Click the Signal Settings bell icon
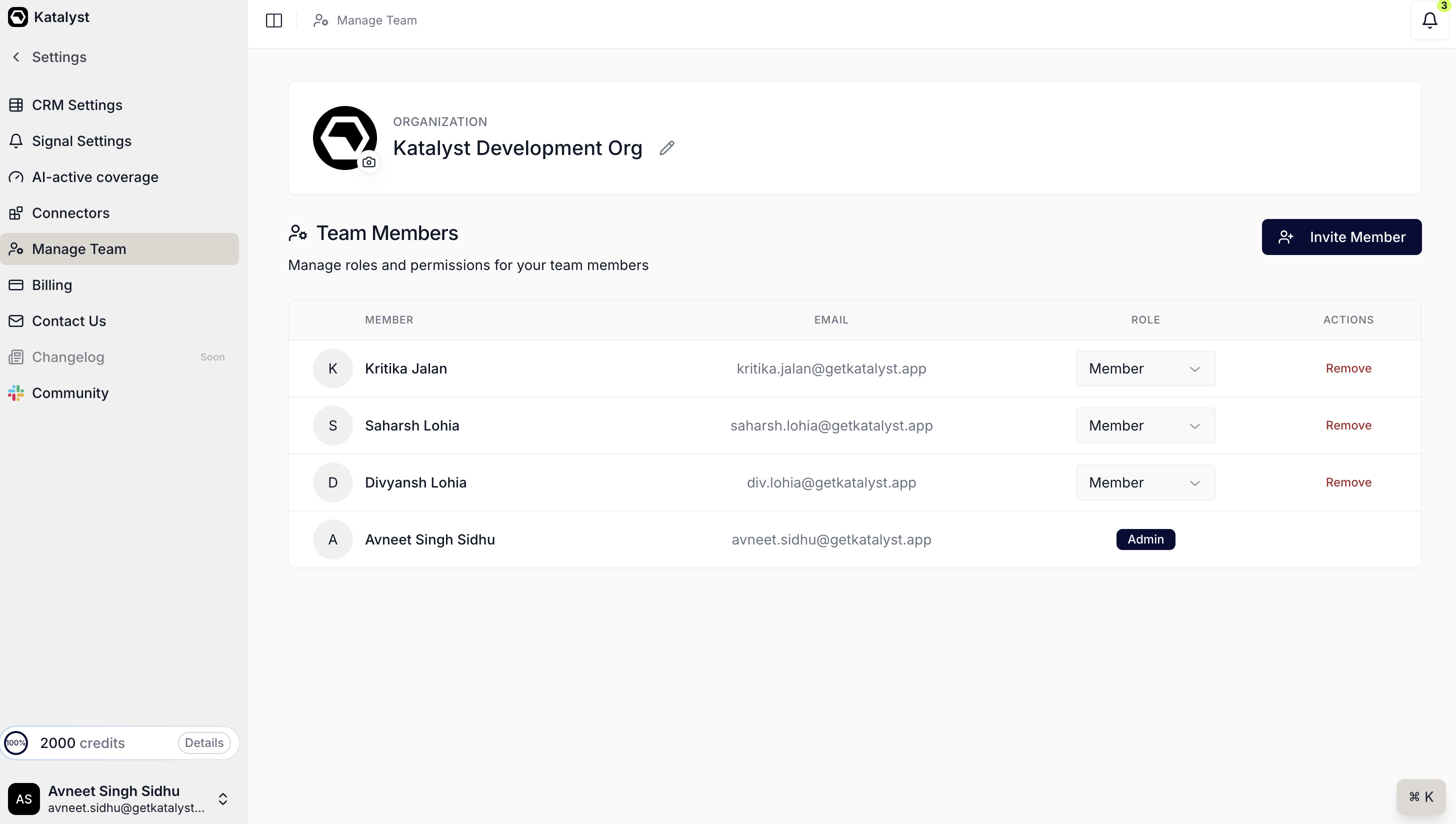This screenshot has height=824, width=1456. point(16,141)
